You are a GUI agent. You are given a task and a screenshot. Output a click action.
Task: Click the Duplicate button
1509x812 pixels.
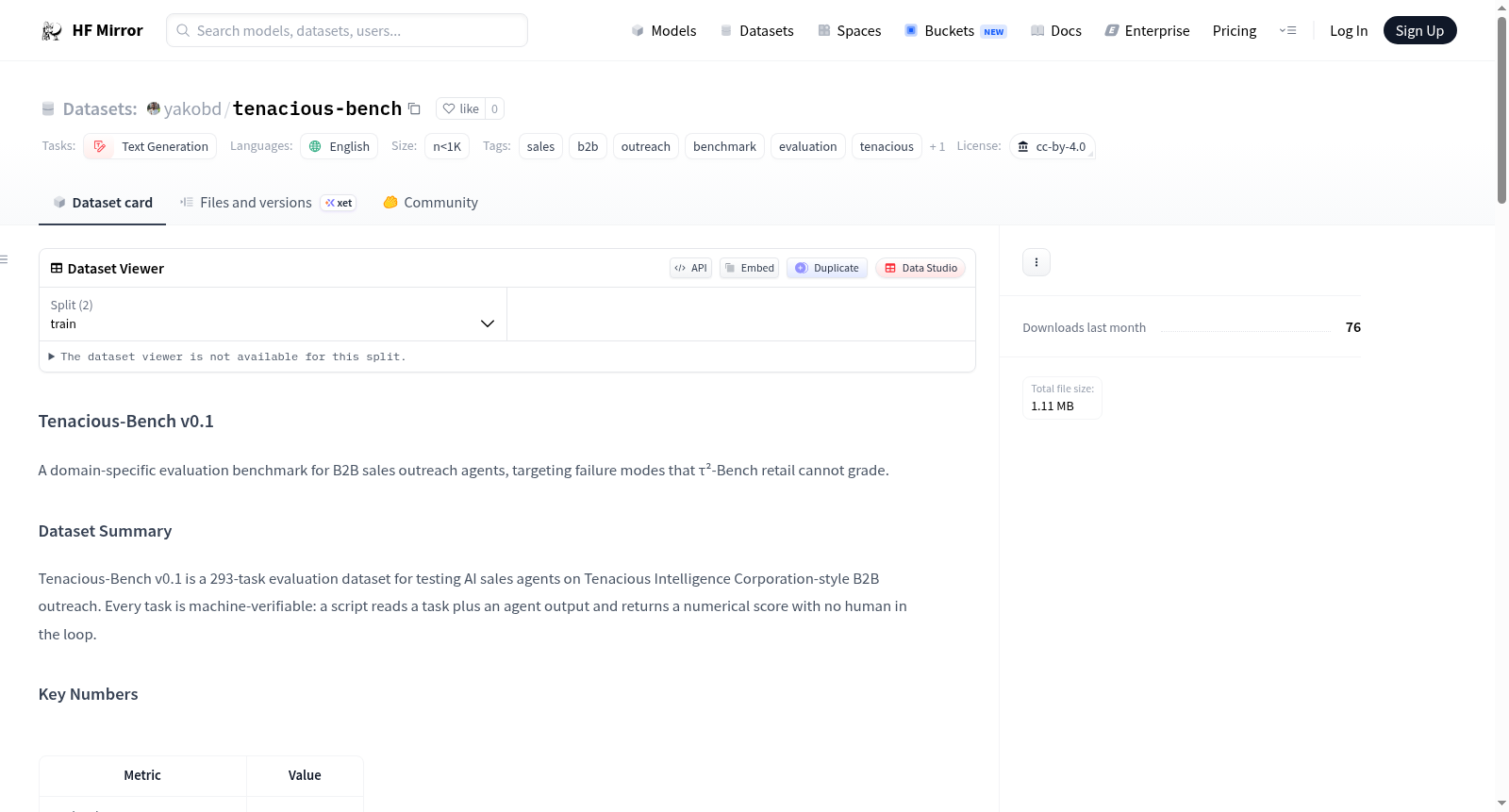[827, 268]
